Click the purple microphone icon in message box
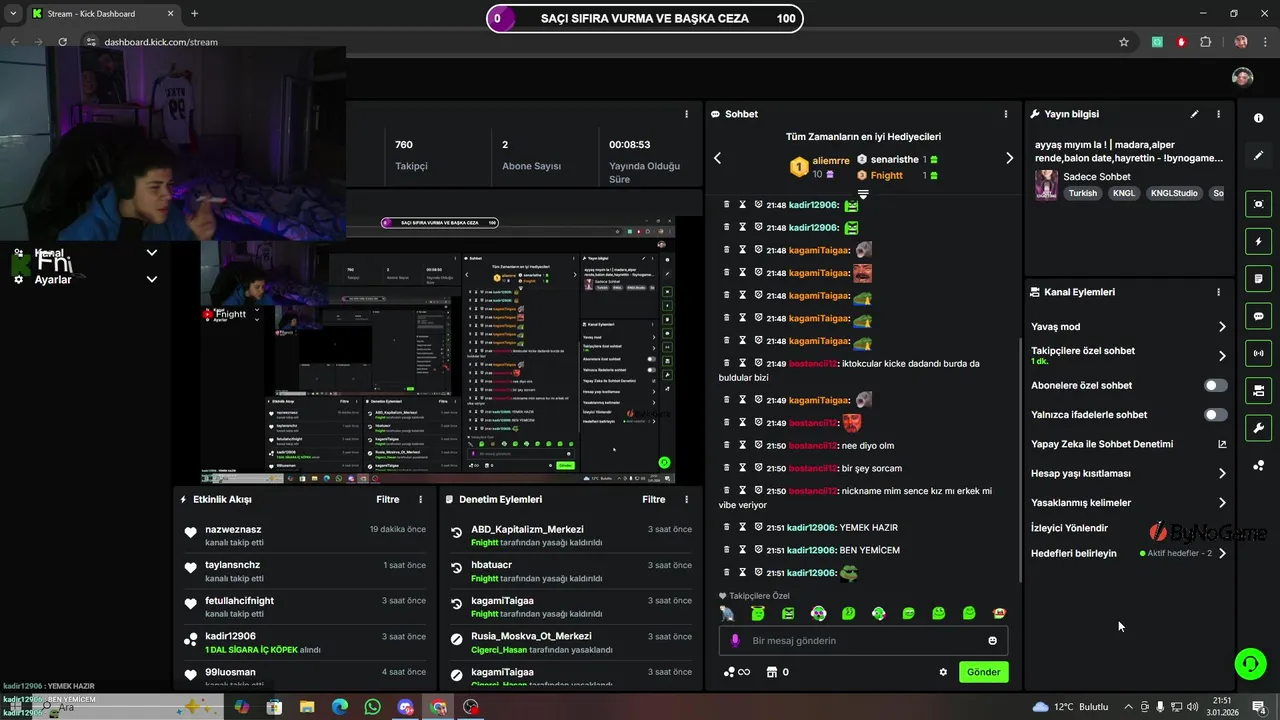 pos(735,640)
